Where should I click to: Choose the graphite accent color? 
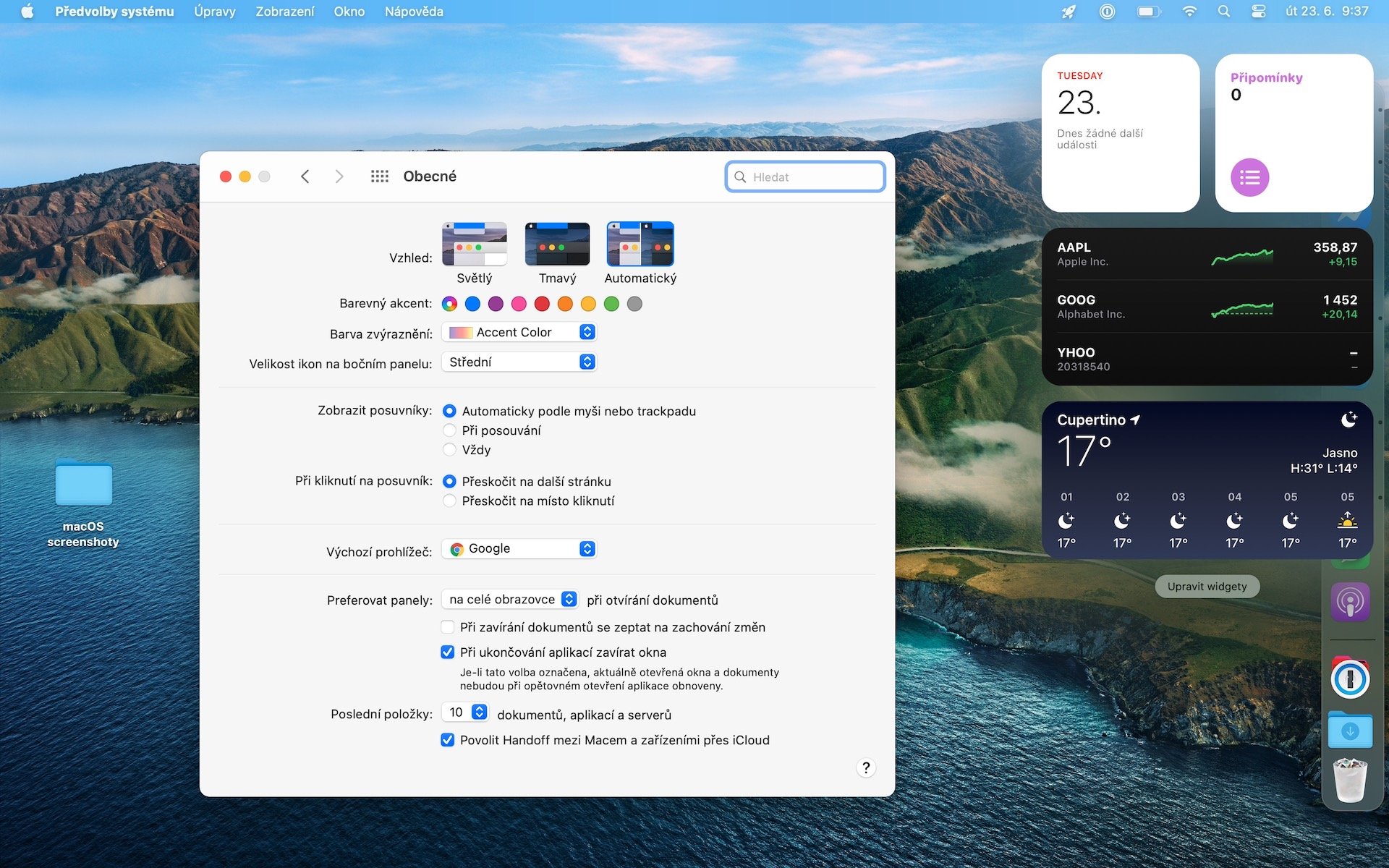634,304
